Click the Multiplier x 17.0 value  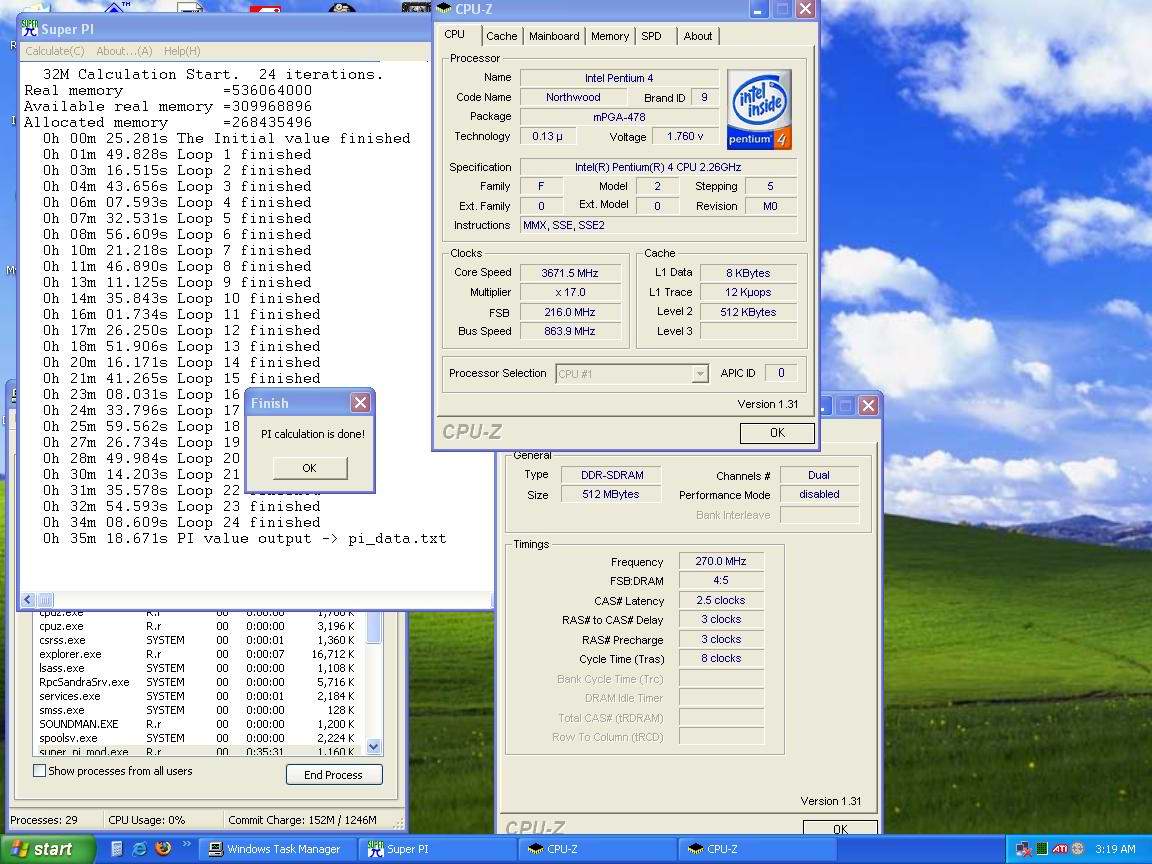[x=570, y=292]
